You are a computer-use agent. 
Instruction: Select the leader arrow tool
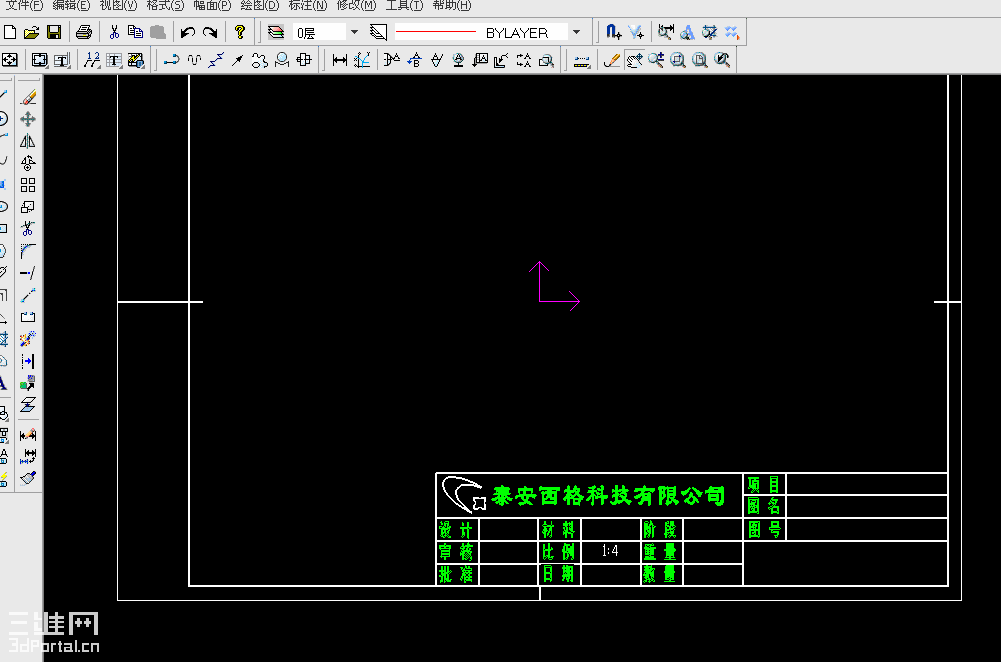[237, 60]
